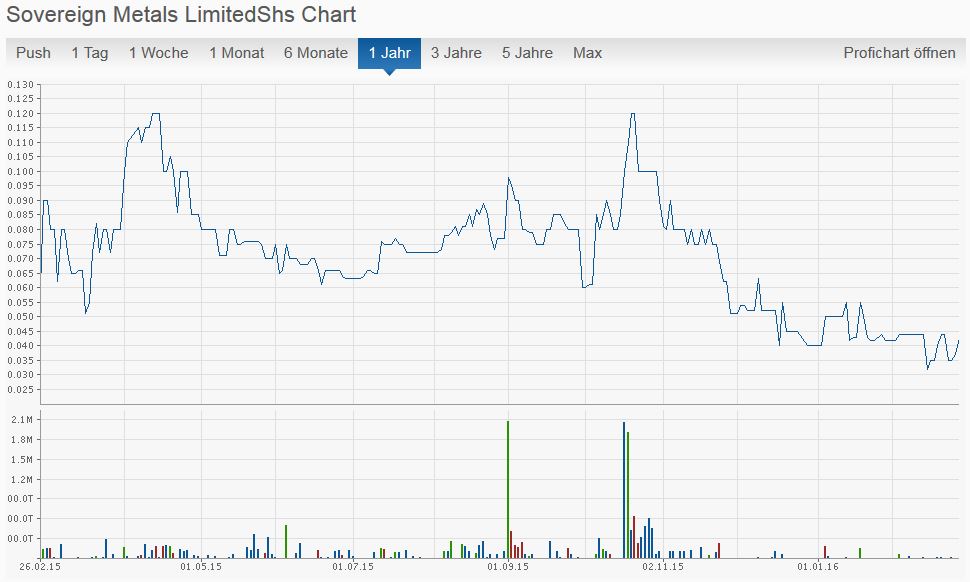Click the 01.09.15 date label
Screen dimensions: 970x582
coord(508,567)
